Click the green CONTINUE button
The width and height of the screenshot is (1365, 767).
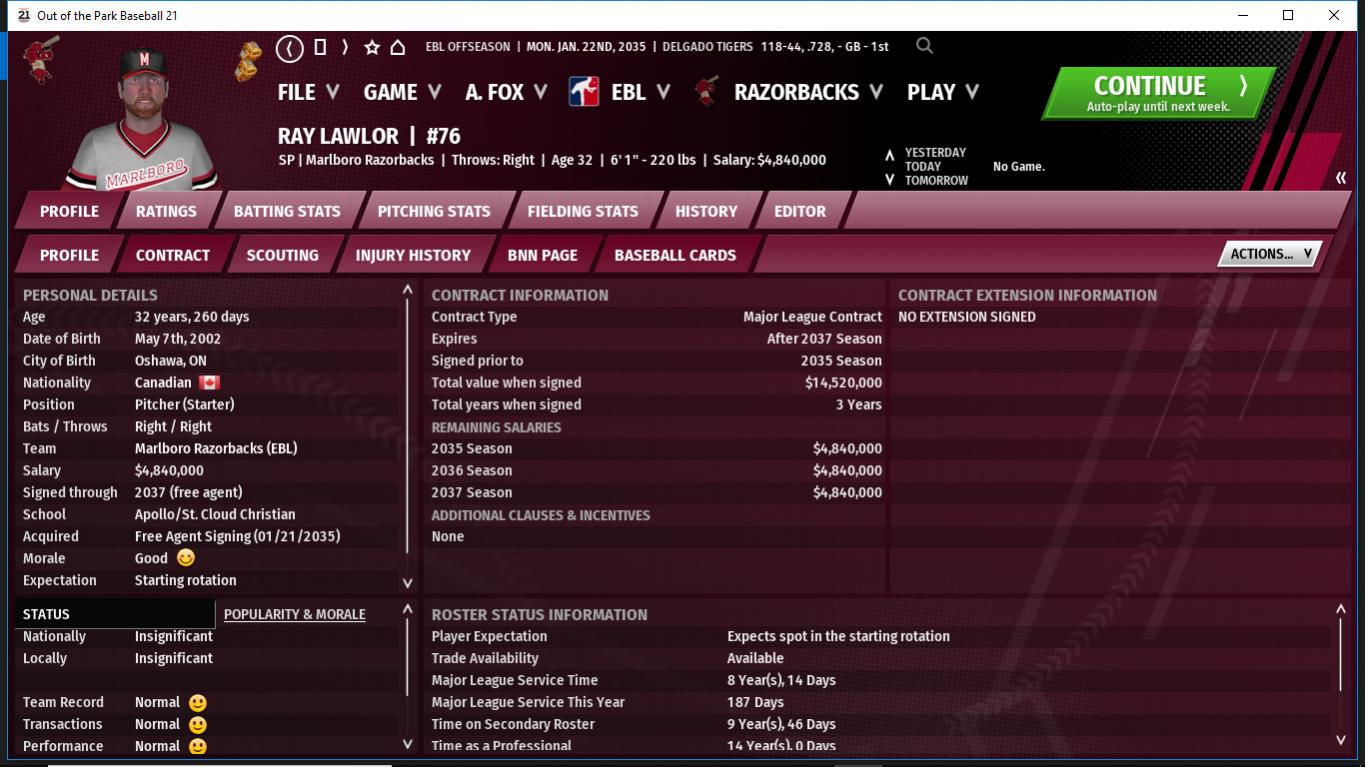coord(1159,93)
